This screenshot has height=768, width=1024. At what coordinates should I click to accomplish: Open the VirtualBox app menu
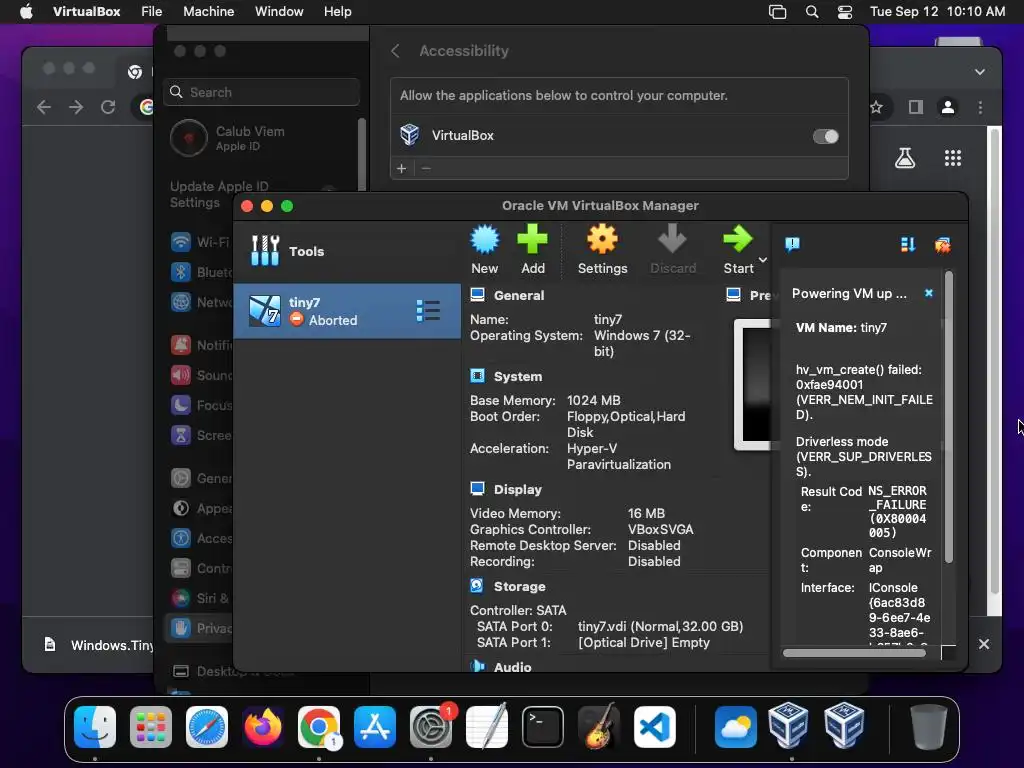point(86,12)
